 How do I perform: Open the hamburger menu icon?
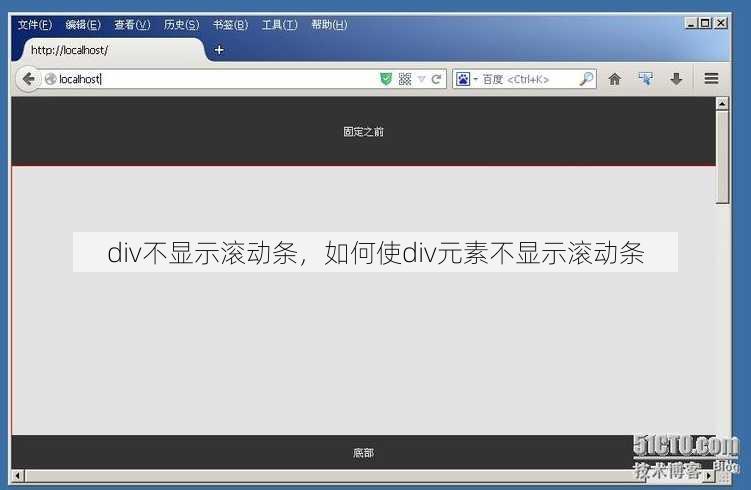(x=711, y=79)
